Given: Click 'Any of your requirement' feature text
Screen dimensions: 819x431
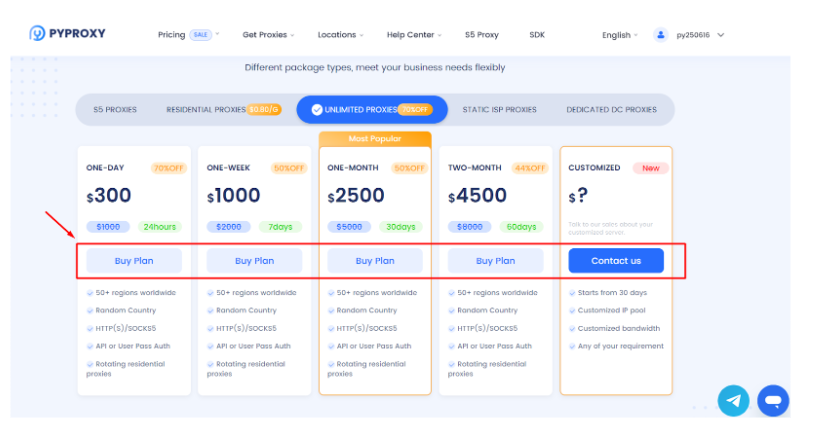Looking at the screenshot, I should pyautogui.click(x=621, y=346).
